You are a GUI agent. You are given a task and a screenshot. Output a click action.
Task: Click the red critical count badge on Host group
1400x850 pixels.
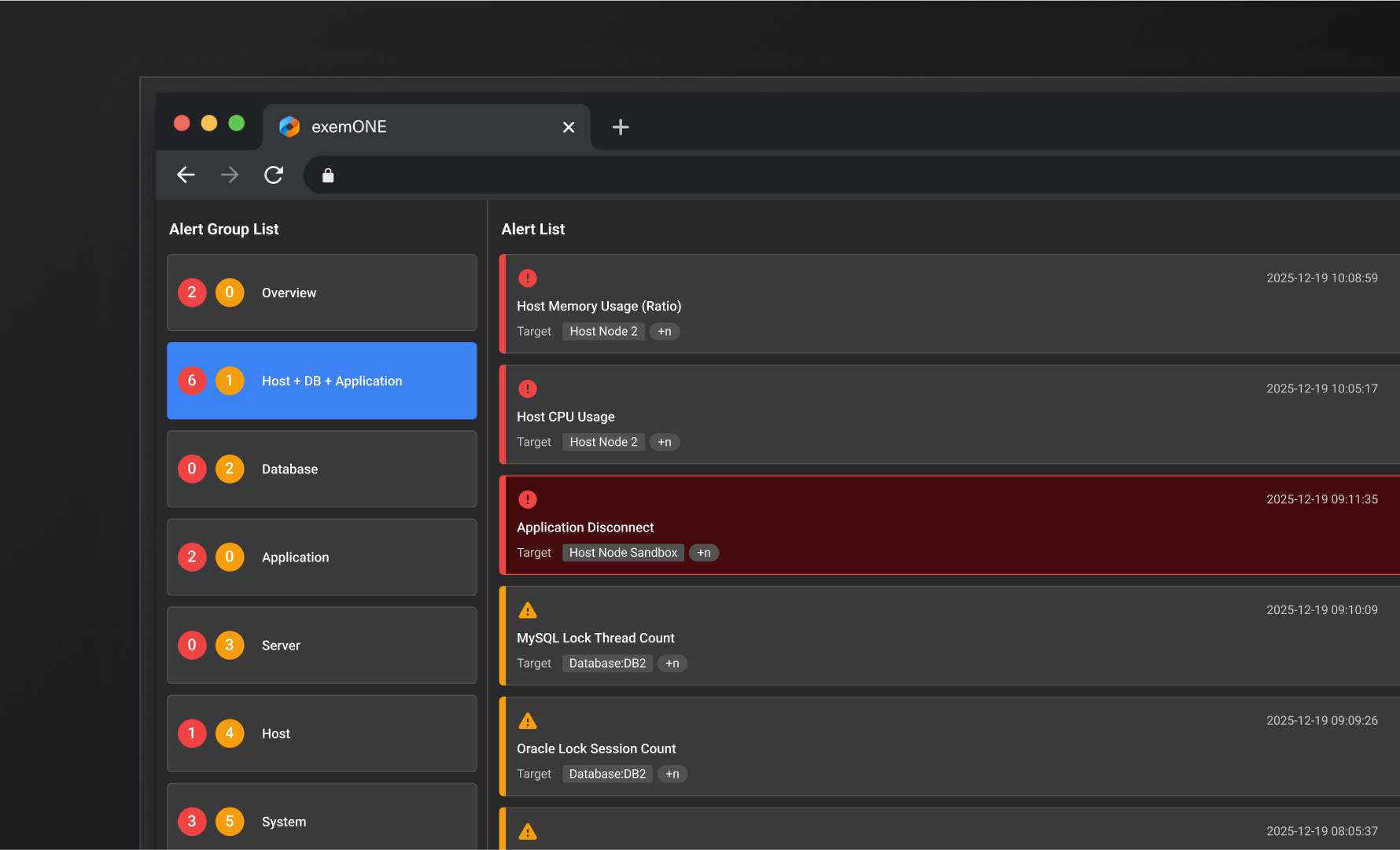click(192, 734)
